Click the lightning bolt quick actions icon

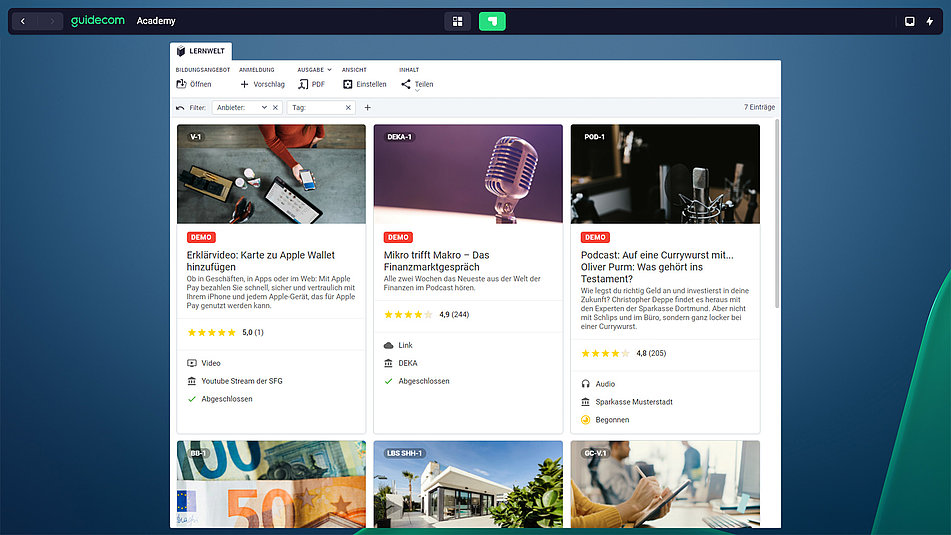pos(930,21)
